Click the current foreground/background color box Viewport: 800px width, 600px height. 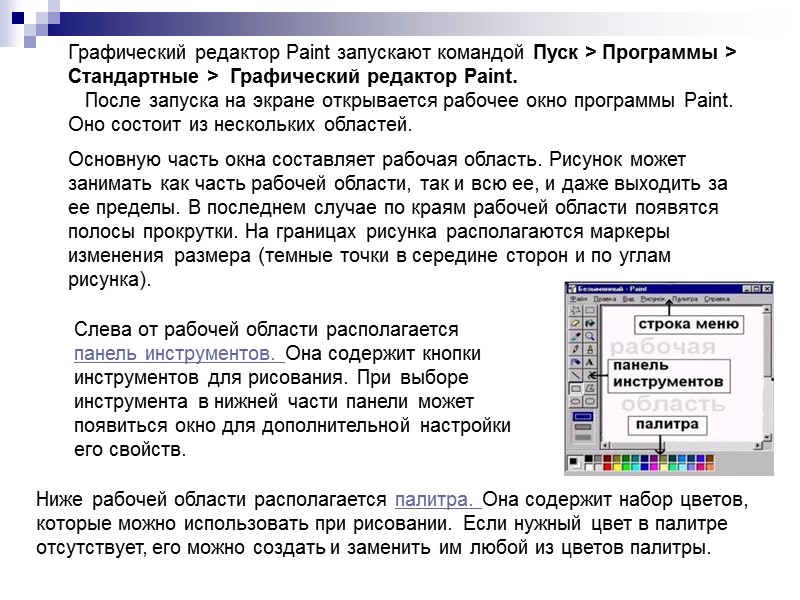tap(575, 462)
